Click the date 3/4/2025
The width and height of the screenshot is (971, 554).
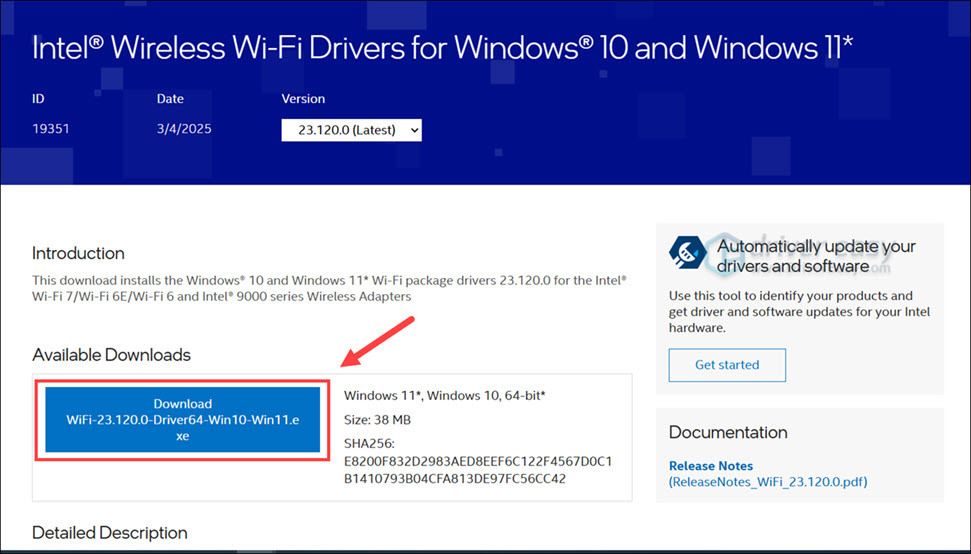[184, 129]
